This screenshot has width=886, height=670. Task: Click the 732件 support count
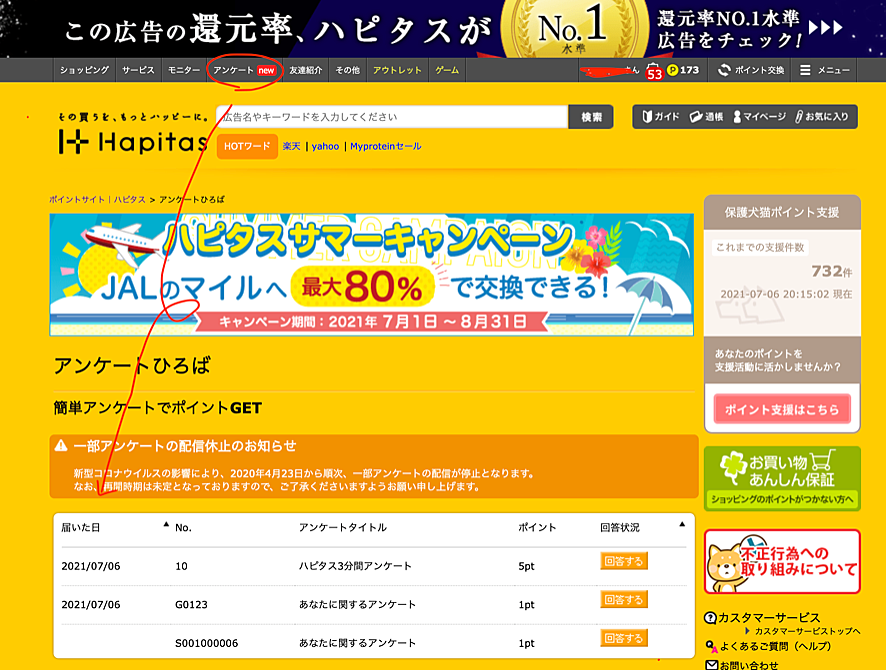click(832, 272)
